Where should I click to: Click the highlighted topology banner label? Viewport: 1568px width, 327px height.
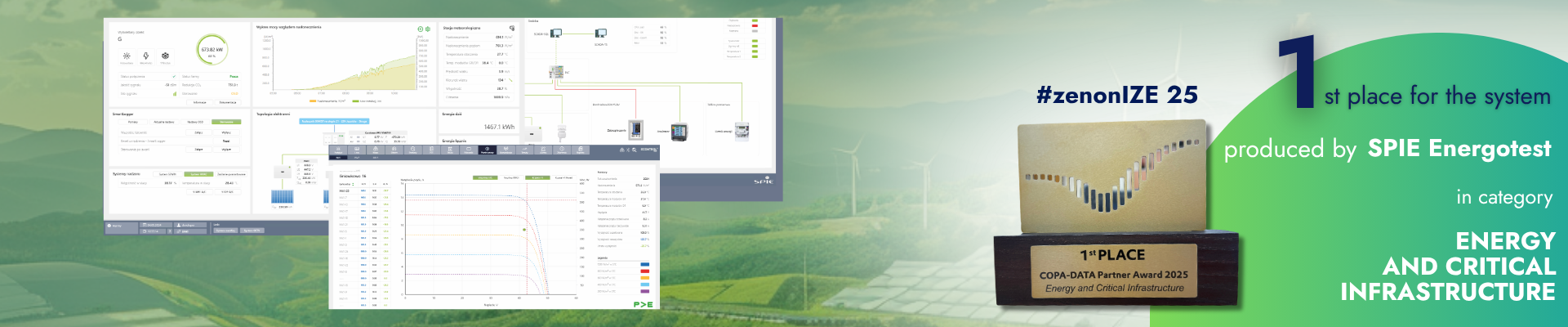pyautogui.click(x=336, y=121)
